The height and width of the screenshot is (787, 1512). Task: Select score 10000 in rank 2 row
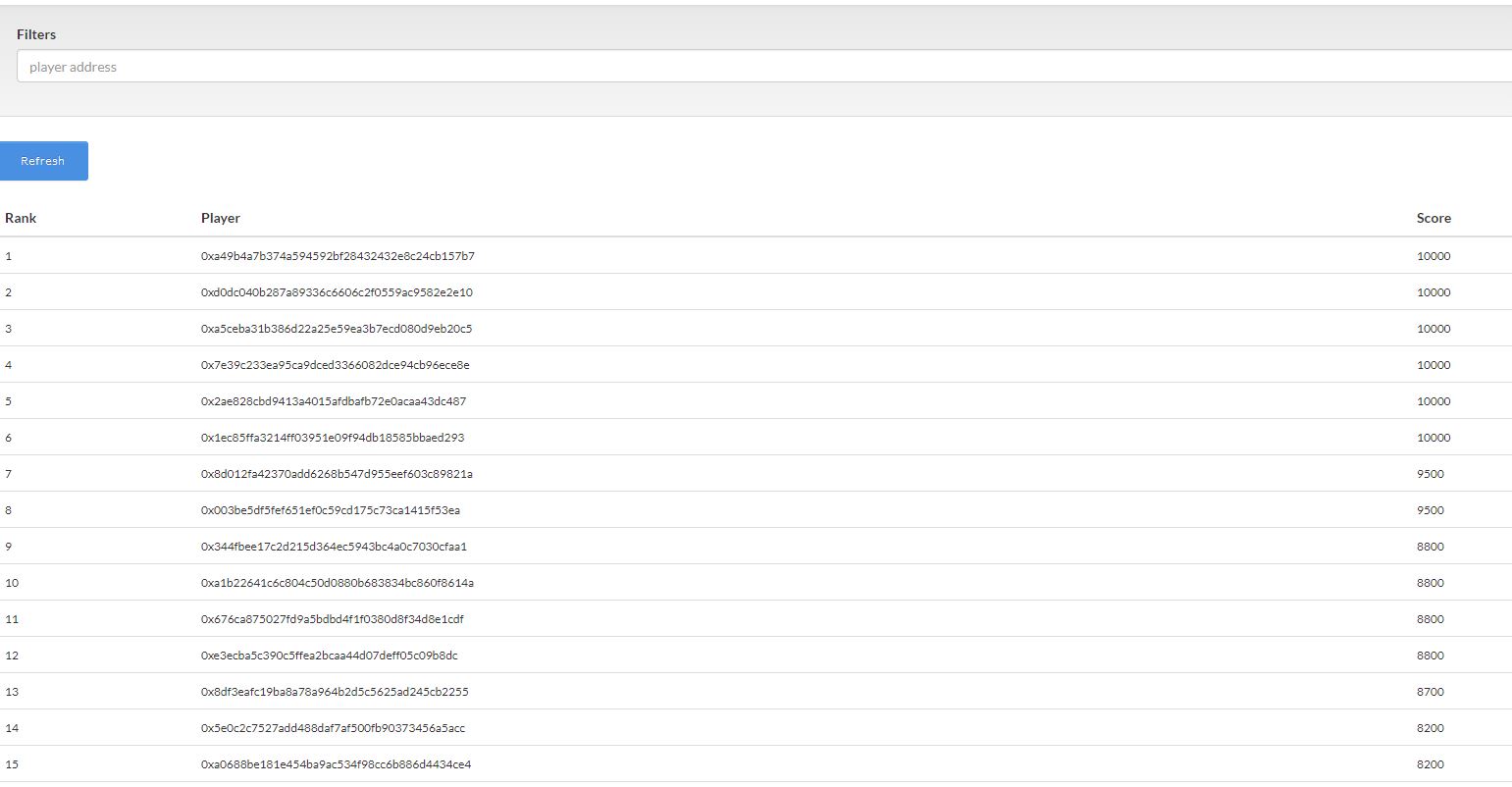(x=1434, y=292)
